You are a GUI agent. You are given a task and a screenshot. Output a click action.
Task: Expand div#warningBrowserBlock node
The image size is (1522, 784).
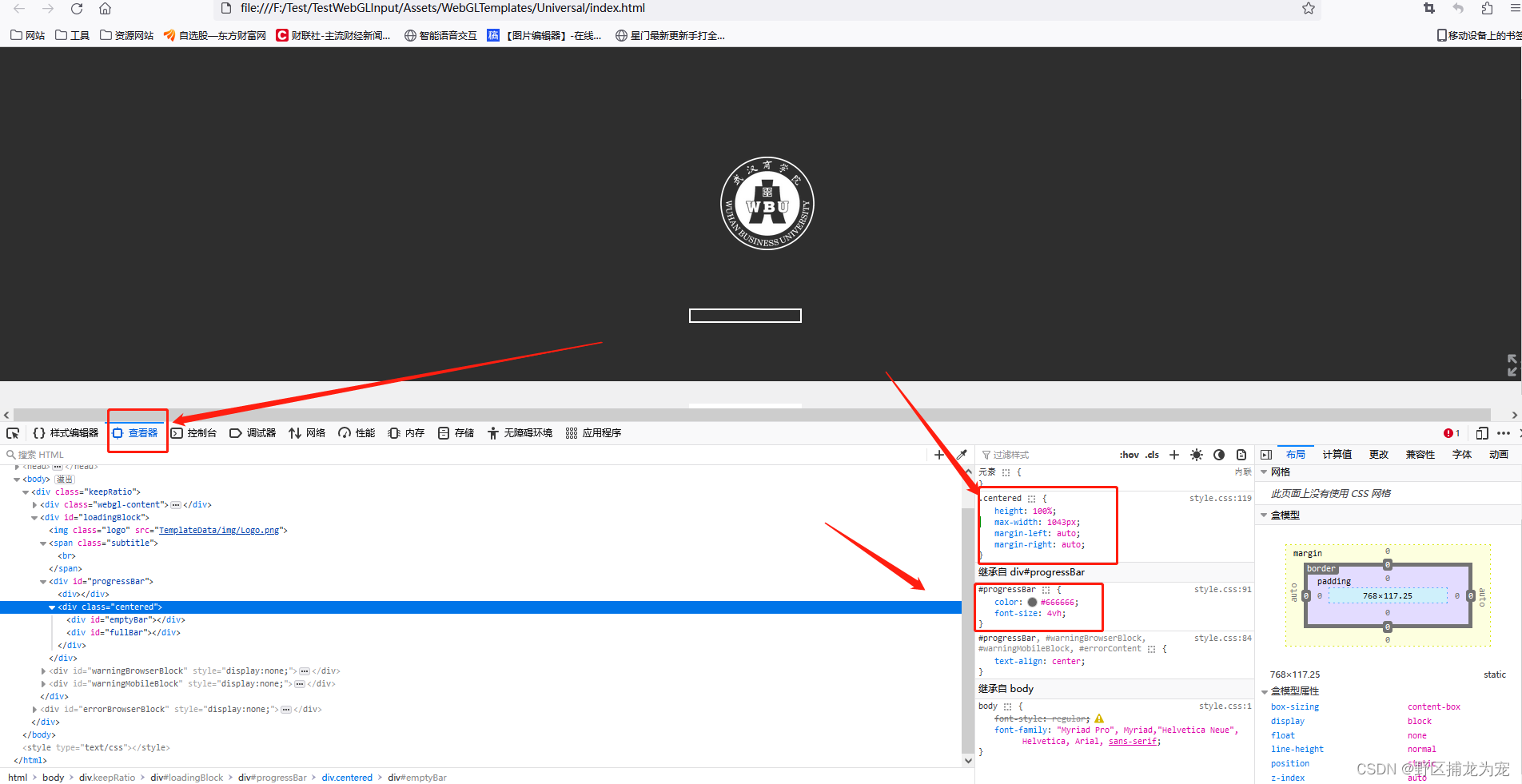tap(43, 671)
